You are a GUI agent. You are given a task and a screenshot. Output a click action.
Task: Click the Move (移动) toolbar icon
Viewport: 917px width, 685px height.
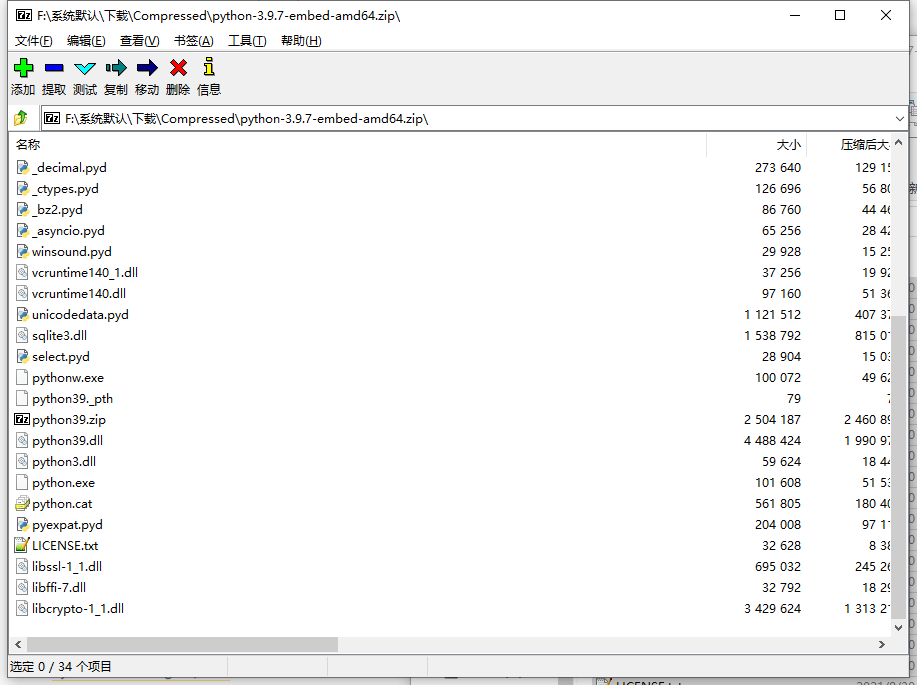pyautogui.click(x=147, y=68)
